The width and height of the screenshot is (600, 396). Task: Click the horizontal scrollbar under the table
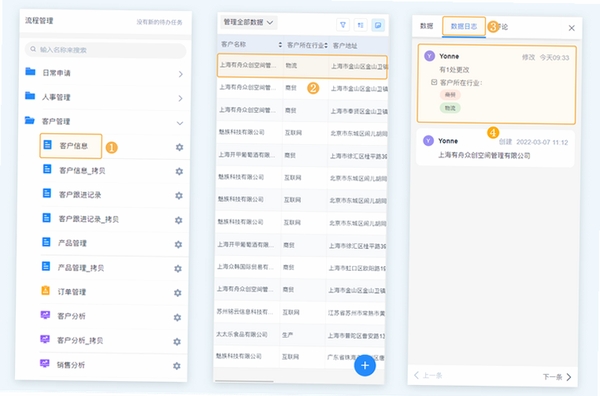tap(244, 381)
